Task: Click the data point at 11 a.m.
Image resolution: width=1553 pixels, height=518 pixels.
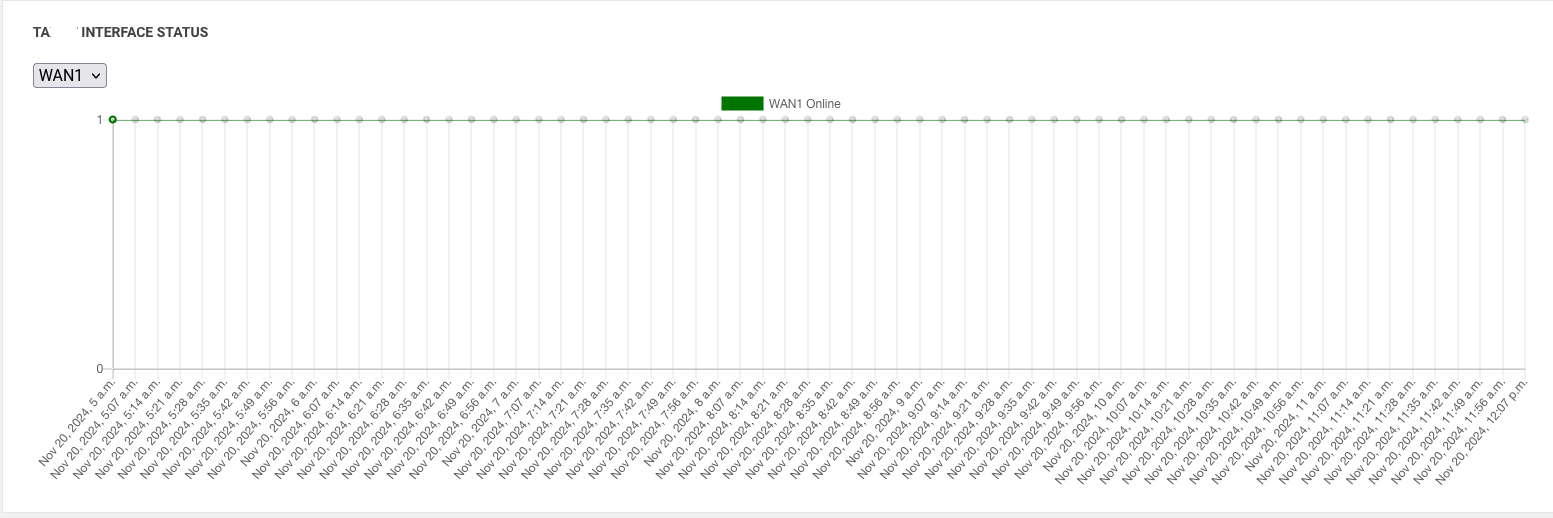Action: pos(1323,120)
